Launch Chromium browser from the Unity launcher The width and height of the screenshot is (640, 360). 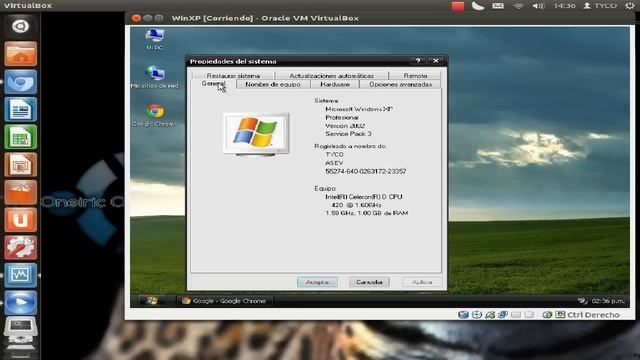tap(20, 81)
